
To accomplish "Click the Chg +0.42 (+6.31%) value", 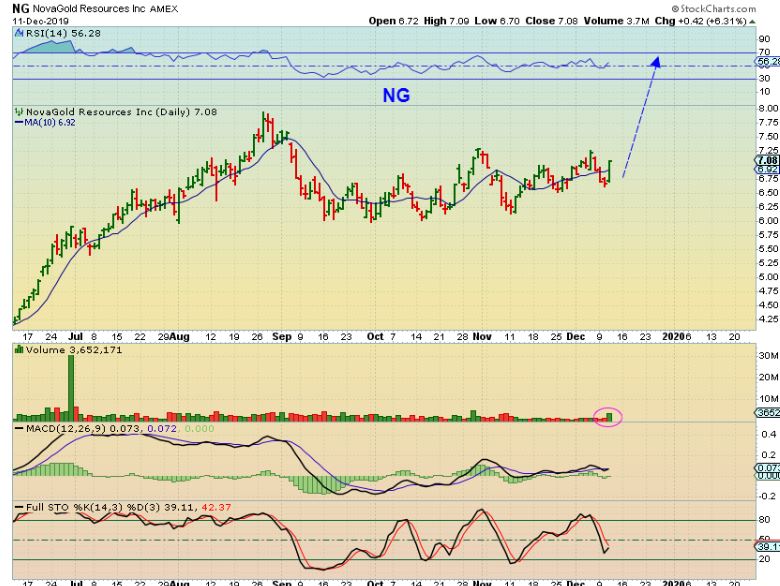I will pyautogui.click(x=701, y=21).
